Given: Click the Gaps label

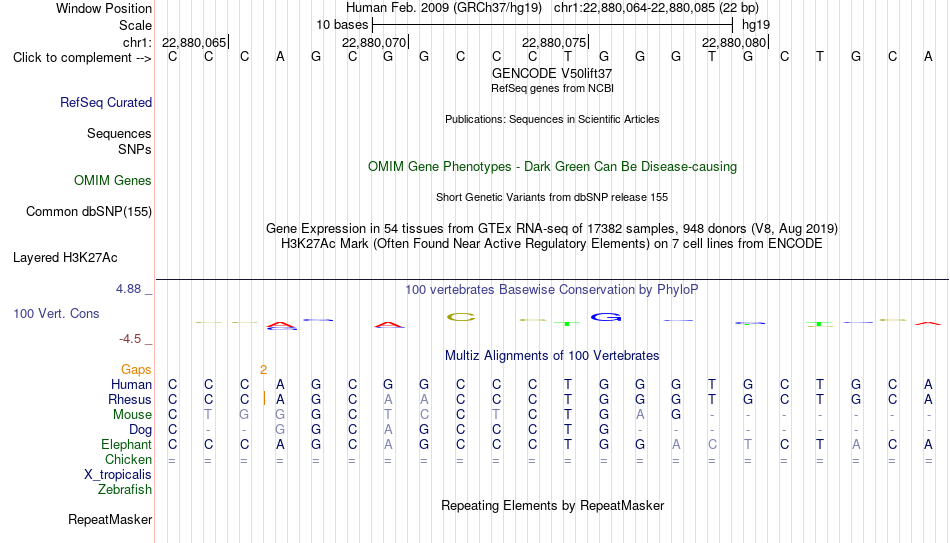Looking at the screenshot, I should (x=136, y=370).
